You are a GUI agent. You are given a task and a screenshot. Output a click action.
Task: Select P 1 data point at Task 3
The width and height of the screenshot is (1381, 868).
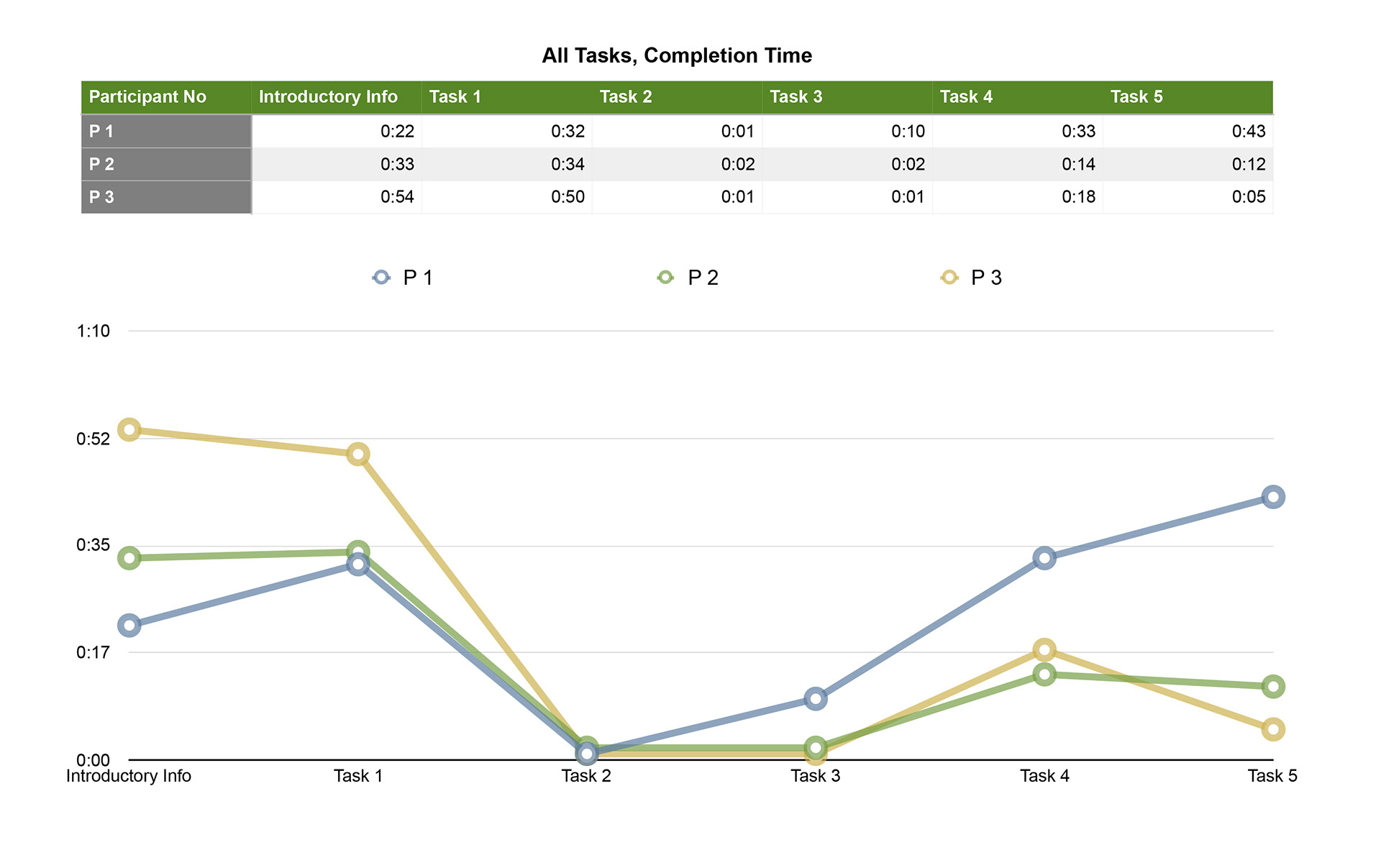(815, 698)
